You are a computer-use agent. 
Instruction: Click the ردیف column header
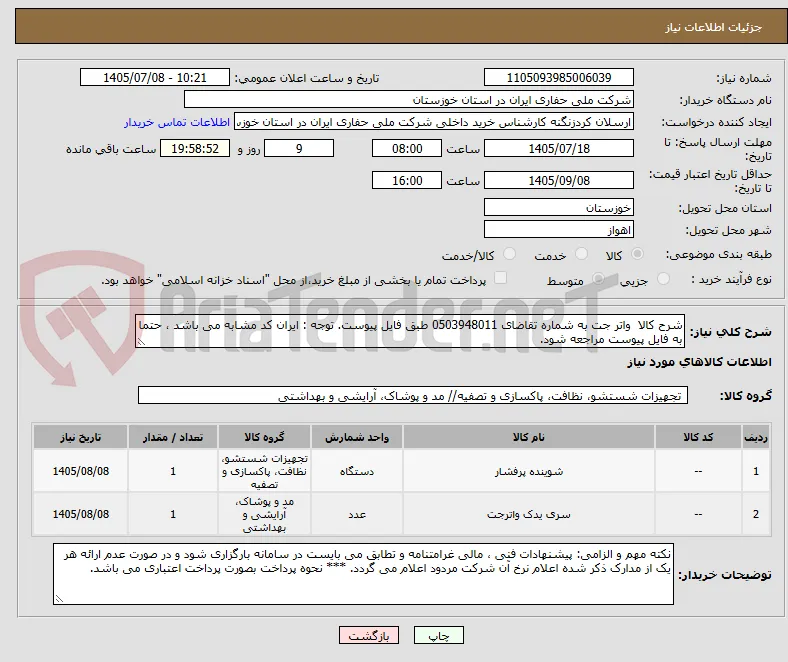(756, 437)
